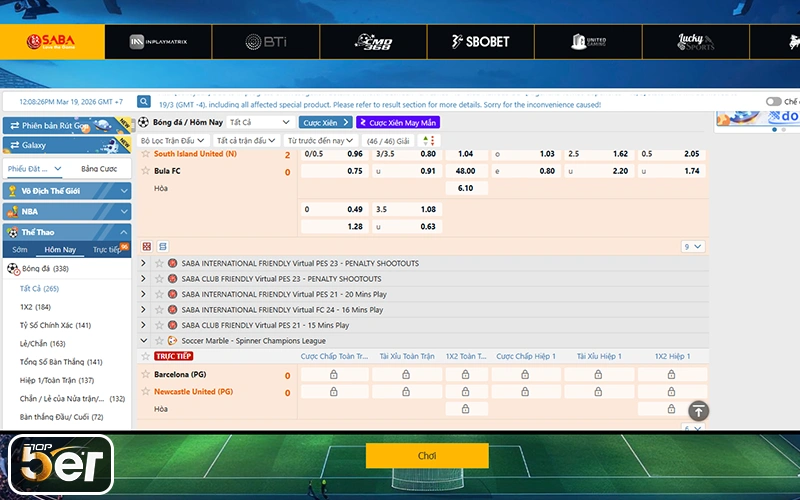800x500 pixels.
Task: Expand SABA INTERNATIONAL FRIENDLY Virtual FC 24
Action: (x=143, y=310)
